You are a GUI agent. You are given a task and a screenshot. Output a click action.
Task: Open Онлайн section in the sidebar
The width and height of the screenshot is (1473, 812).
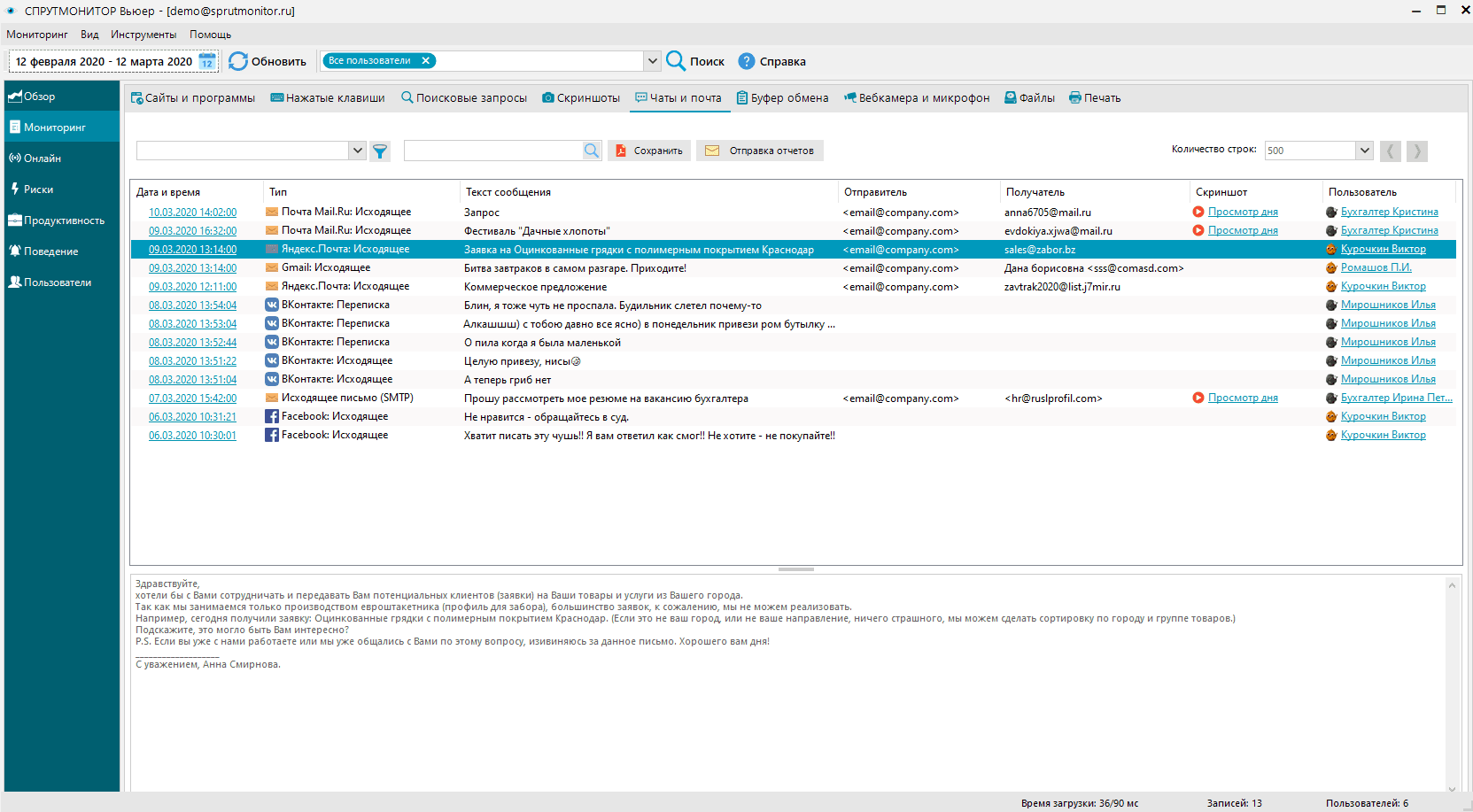(62, 159)
